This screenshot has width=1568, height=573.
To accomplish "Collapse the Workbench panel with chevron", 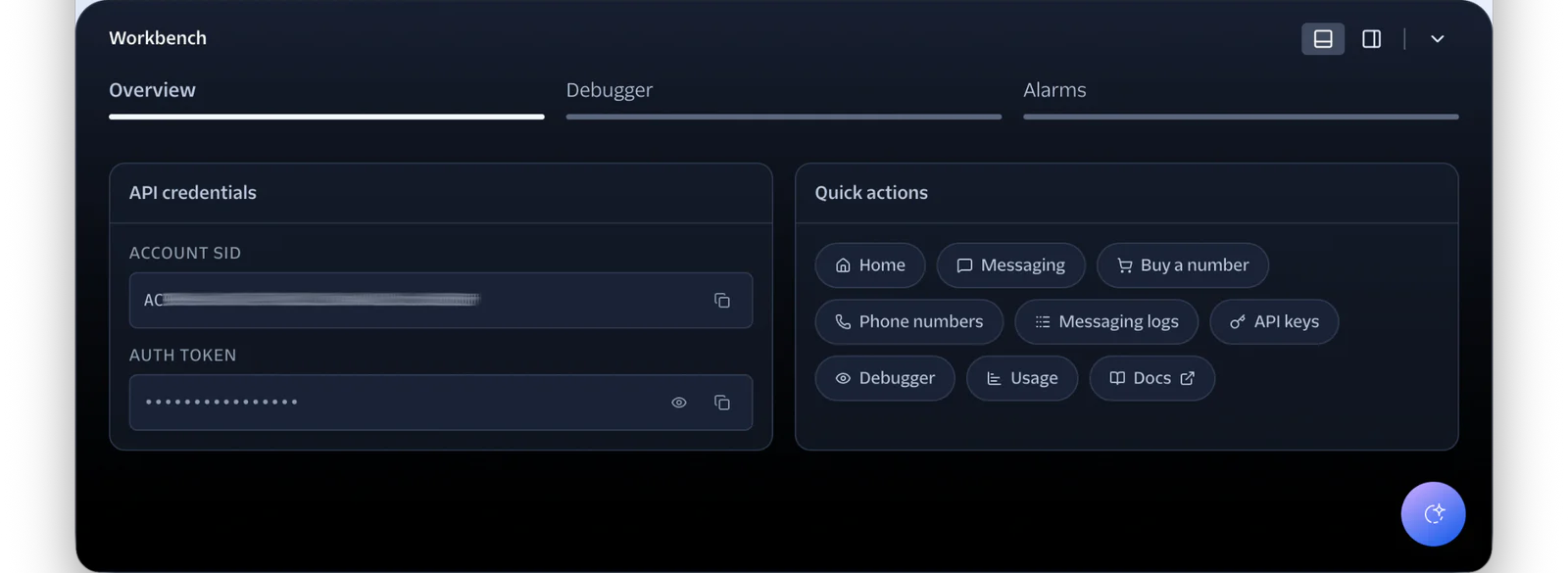I will (x=1437, y=38).
